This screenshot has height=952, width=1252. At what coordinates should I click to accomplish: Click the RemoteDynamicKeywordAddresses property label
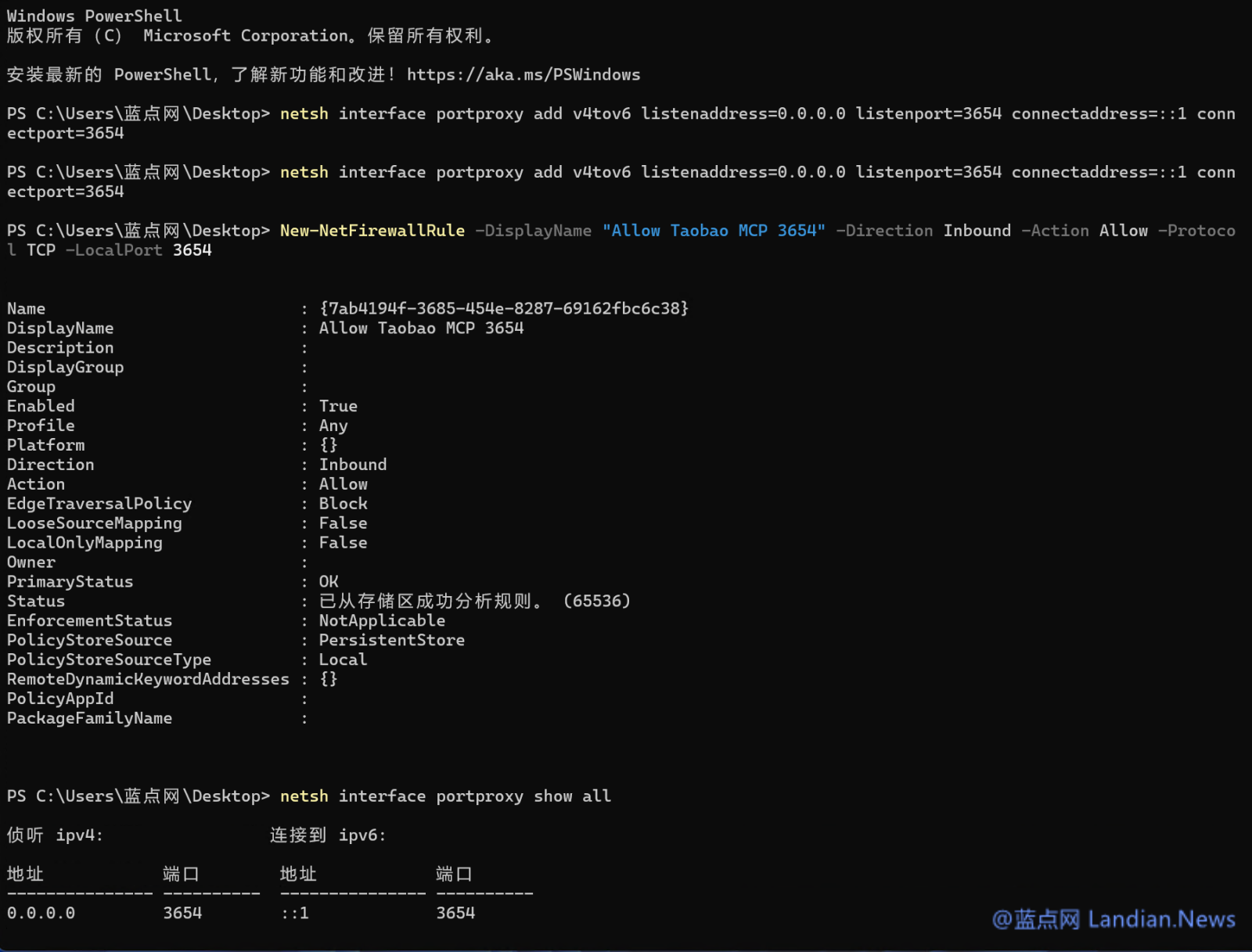[148, 680]
